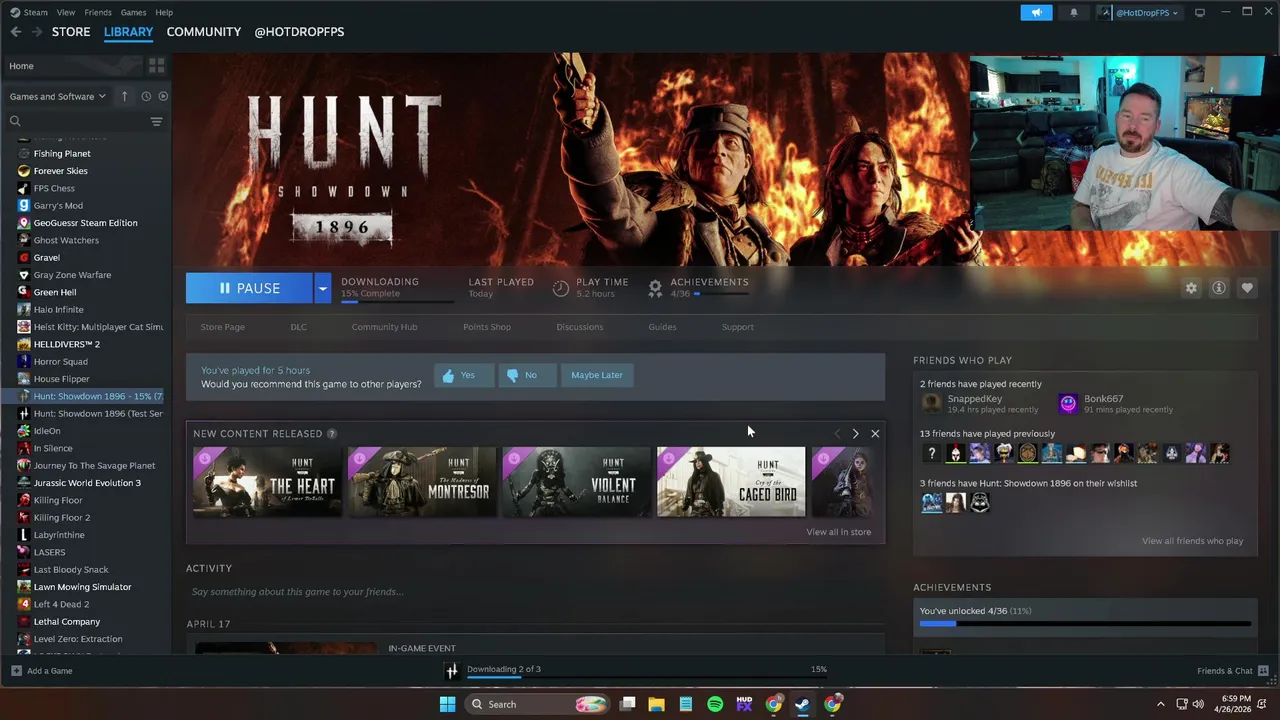Open Spotify from the taskbar
Viewport: 1280px width, 720px height.
coord(715,704)
